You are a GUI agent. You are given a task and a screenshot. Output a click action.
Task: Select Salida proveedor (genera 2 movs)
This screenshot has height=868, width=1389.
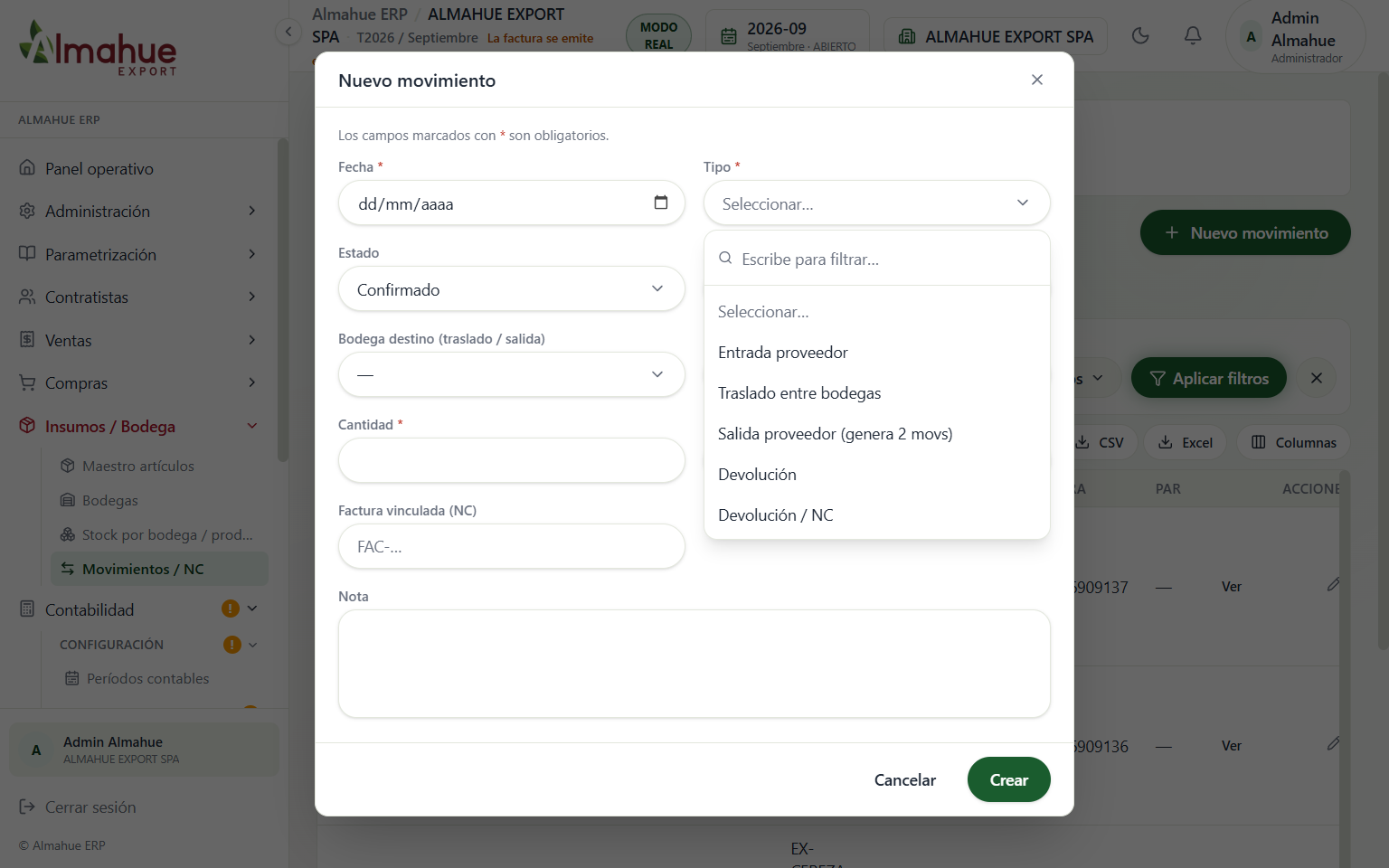pos(876,434)
